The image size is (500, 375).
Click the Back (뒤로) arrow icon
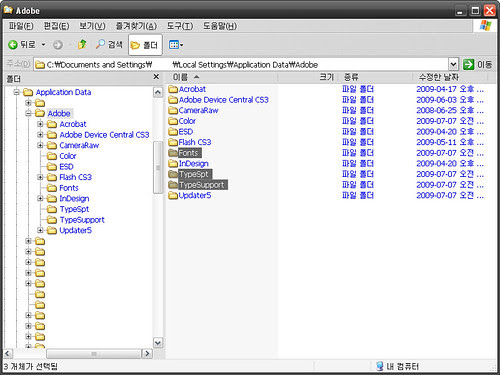coord(13,45)
